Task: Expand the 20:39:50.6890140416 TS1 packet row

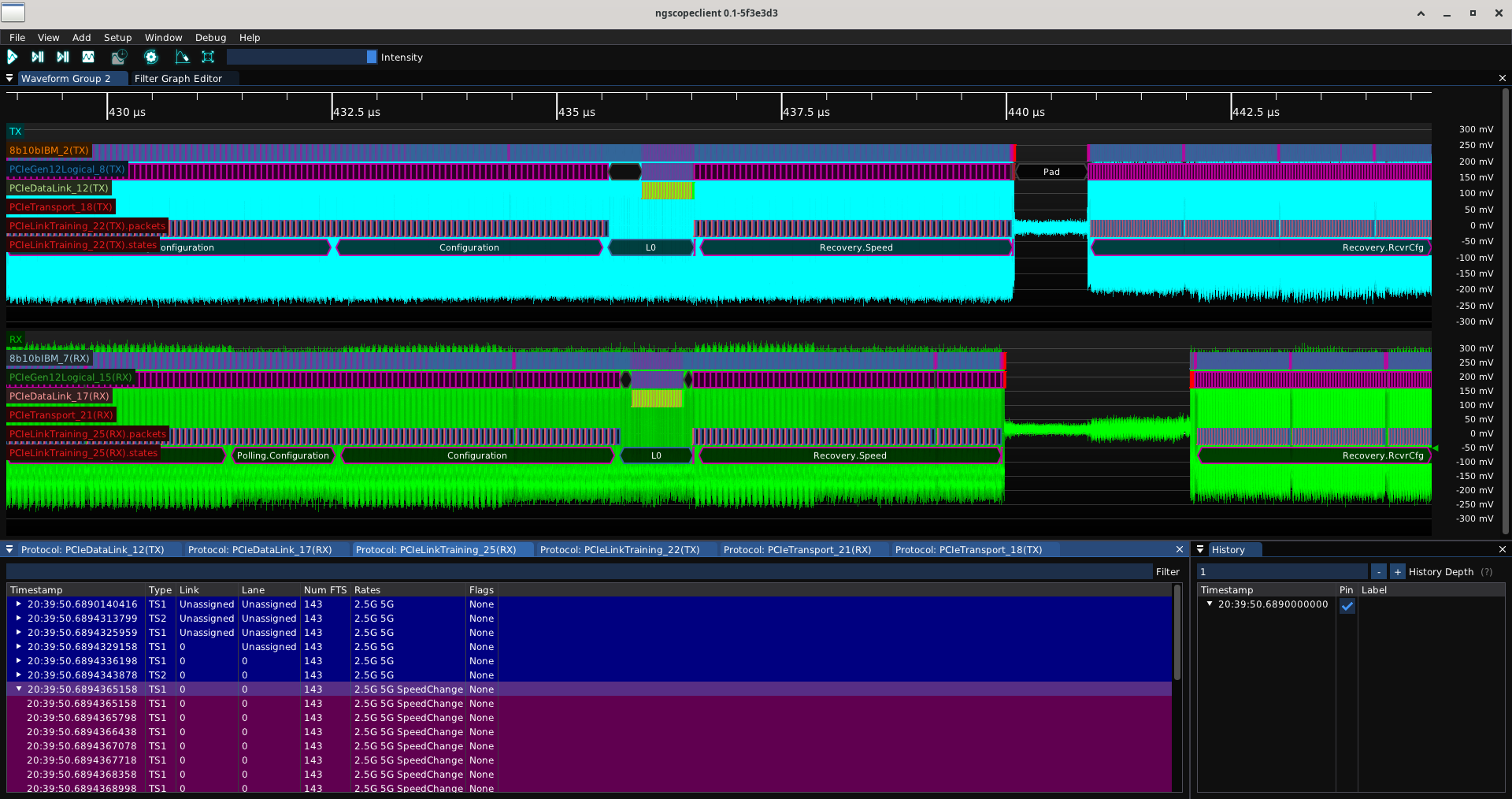Action: (19, 604)
